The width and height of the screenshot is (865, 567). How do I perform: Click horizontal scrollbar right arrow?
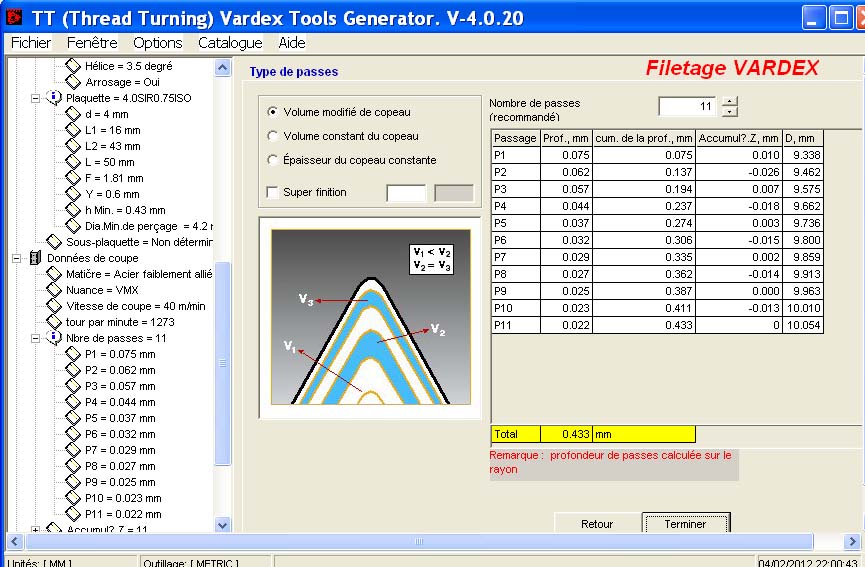[852, 541]
